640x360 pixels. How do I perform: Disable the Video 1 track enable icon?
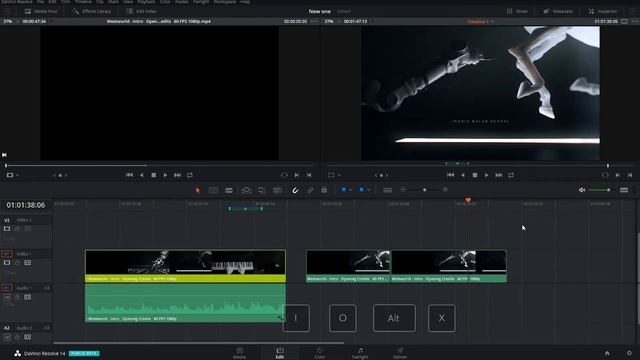7,263
